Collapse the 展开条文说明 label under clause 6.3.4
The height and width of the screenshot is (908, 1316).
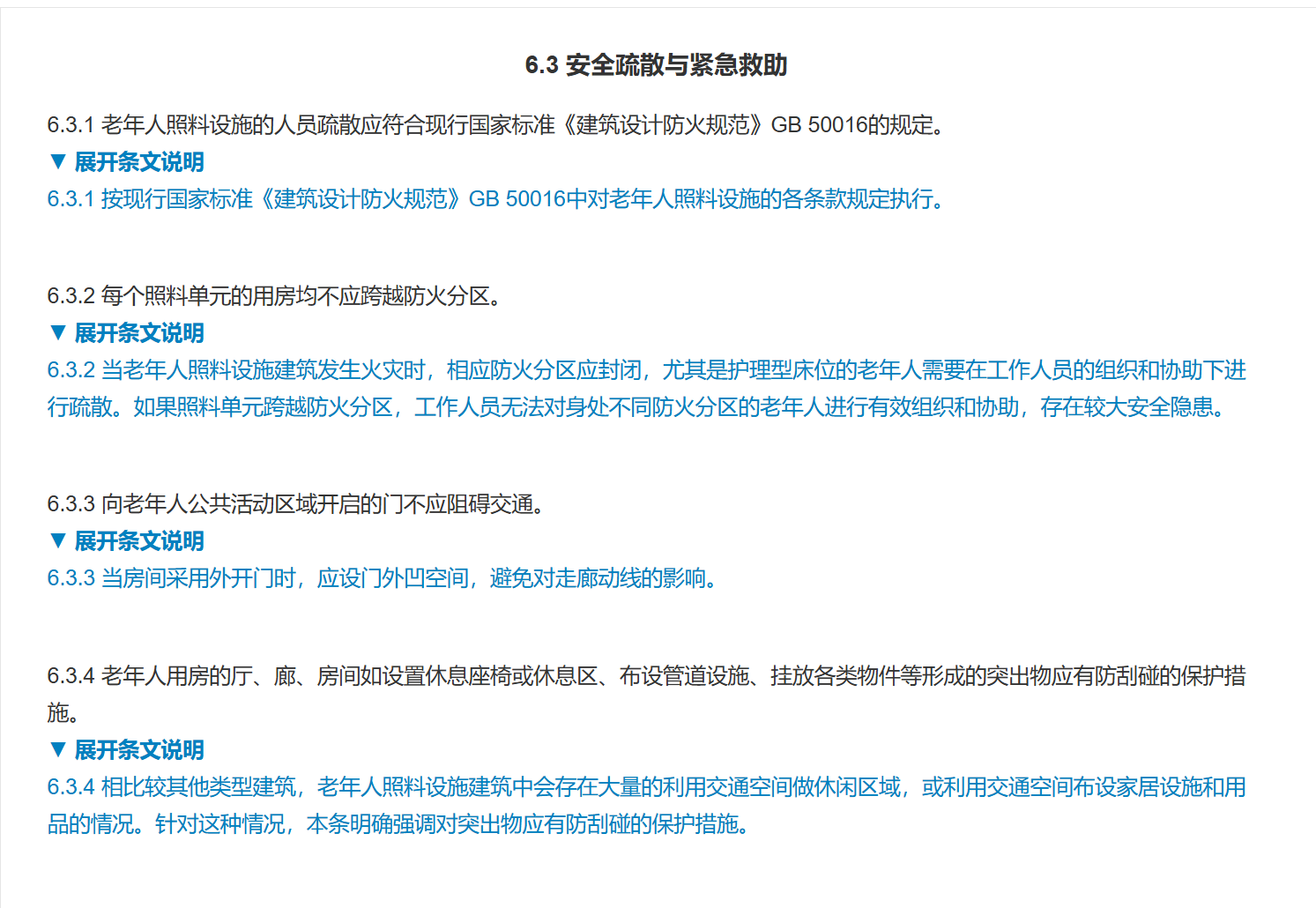(139, 750)
